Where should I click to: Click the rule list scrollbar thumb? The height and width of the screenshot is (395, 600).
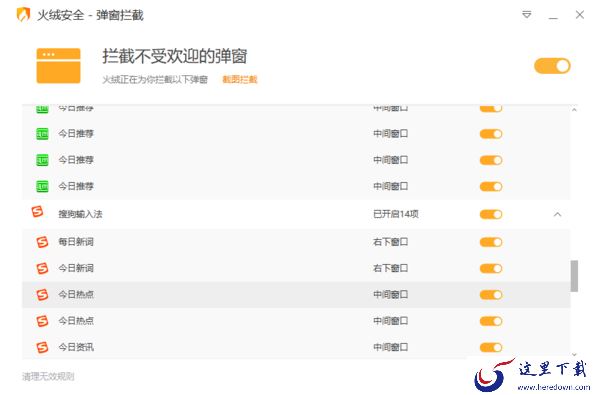pos(574,276)
